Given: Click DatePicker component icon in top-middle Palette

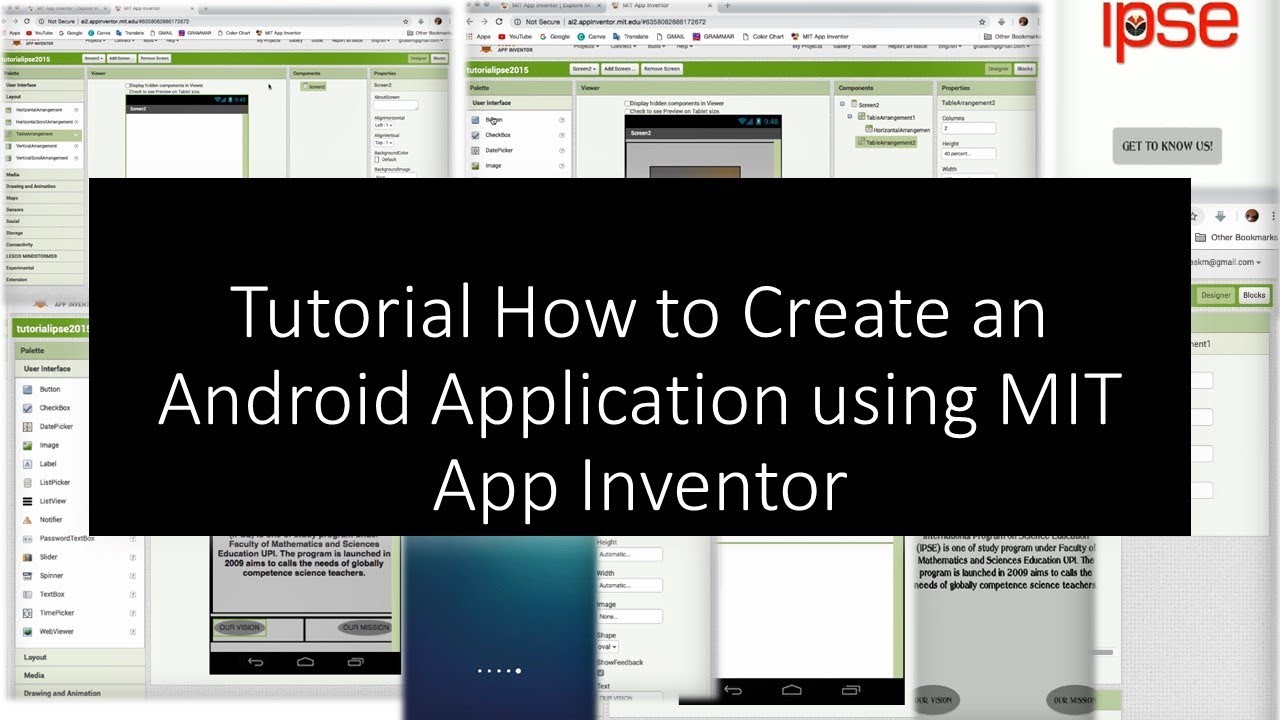Looking at the screenshot, I should coord(476,150).
